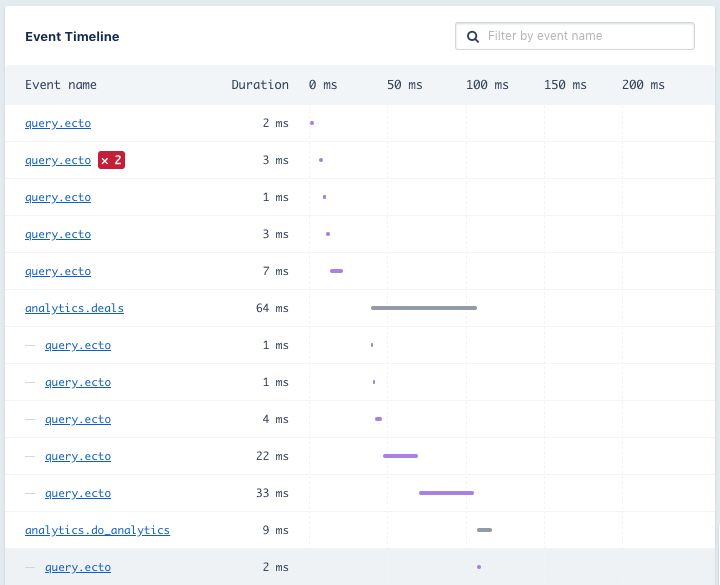Click the 64 ms duration value

click(272, 308)
